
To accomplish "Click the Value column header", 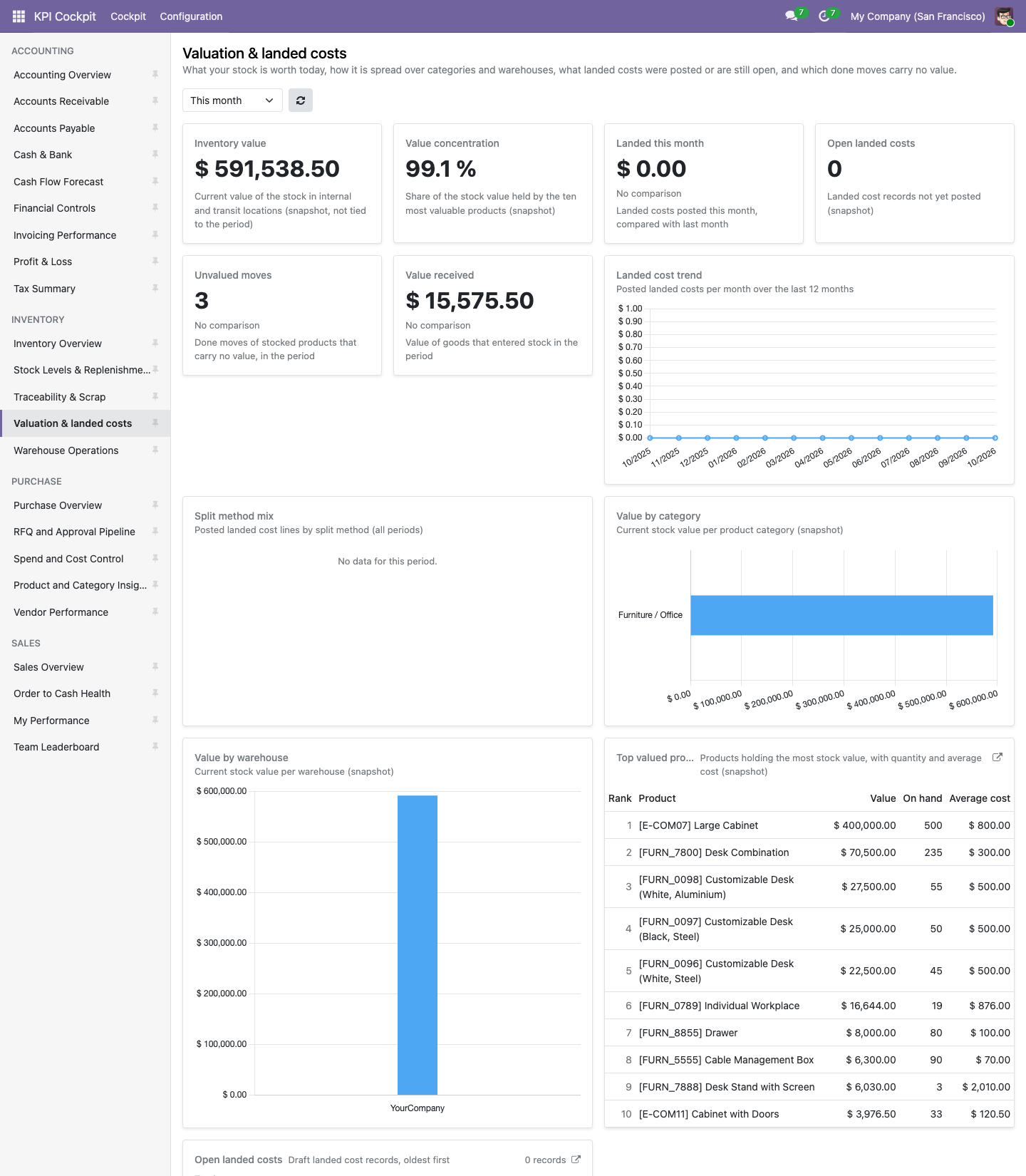I will [x=883, y=798].
